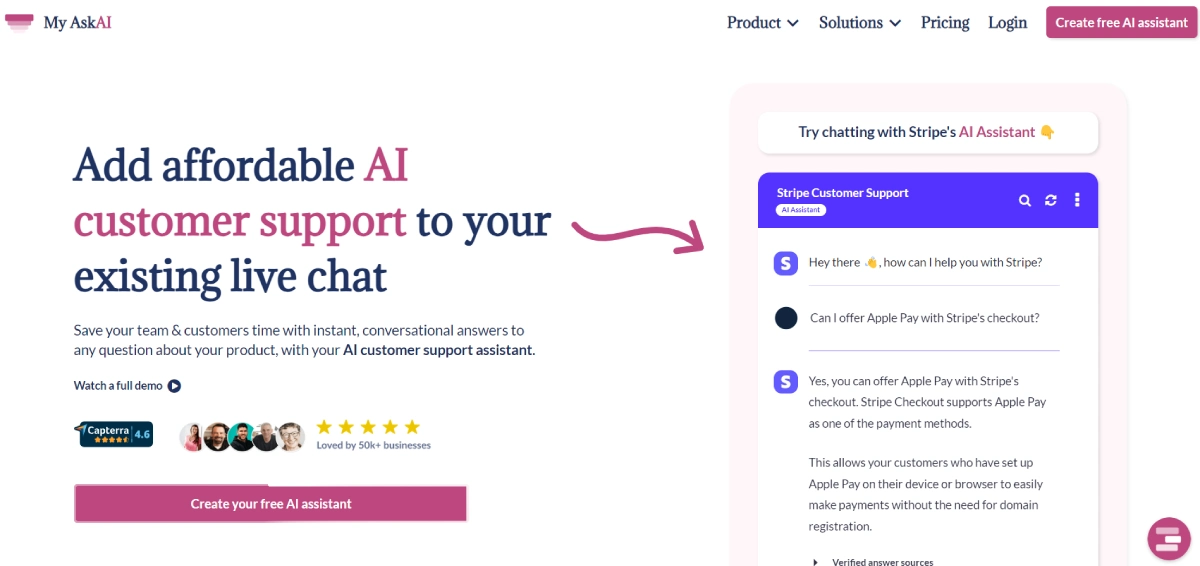
Task: Click Create free AI assistant header button
Action: point(1121,23)
